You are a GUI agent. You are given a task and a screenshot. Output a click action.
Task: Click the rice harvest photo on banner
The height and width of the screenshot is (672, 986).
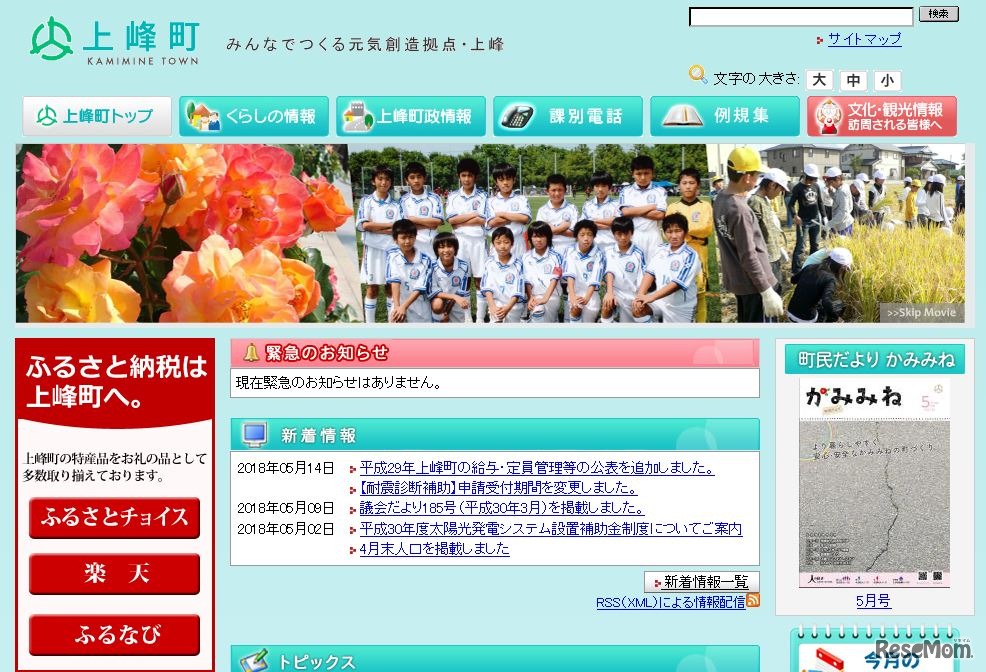(x=836, y=233)
